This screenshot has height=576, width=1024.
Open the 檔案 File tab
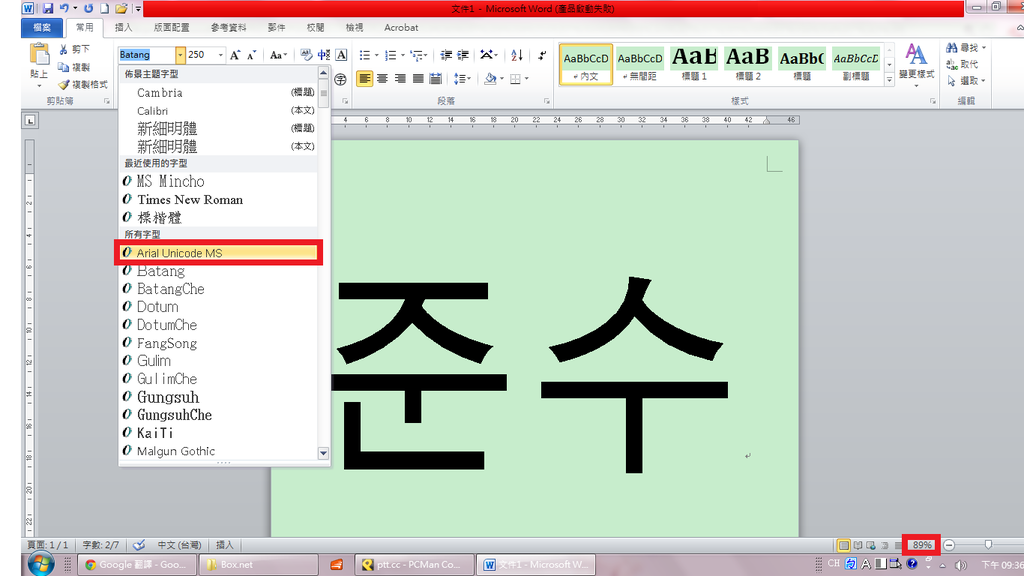[42, 27]
